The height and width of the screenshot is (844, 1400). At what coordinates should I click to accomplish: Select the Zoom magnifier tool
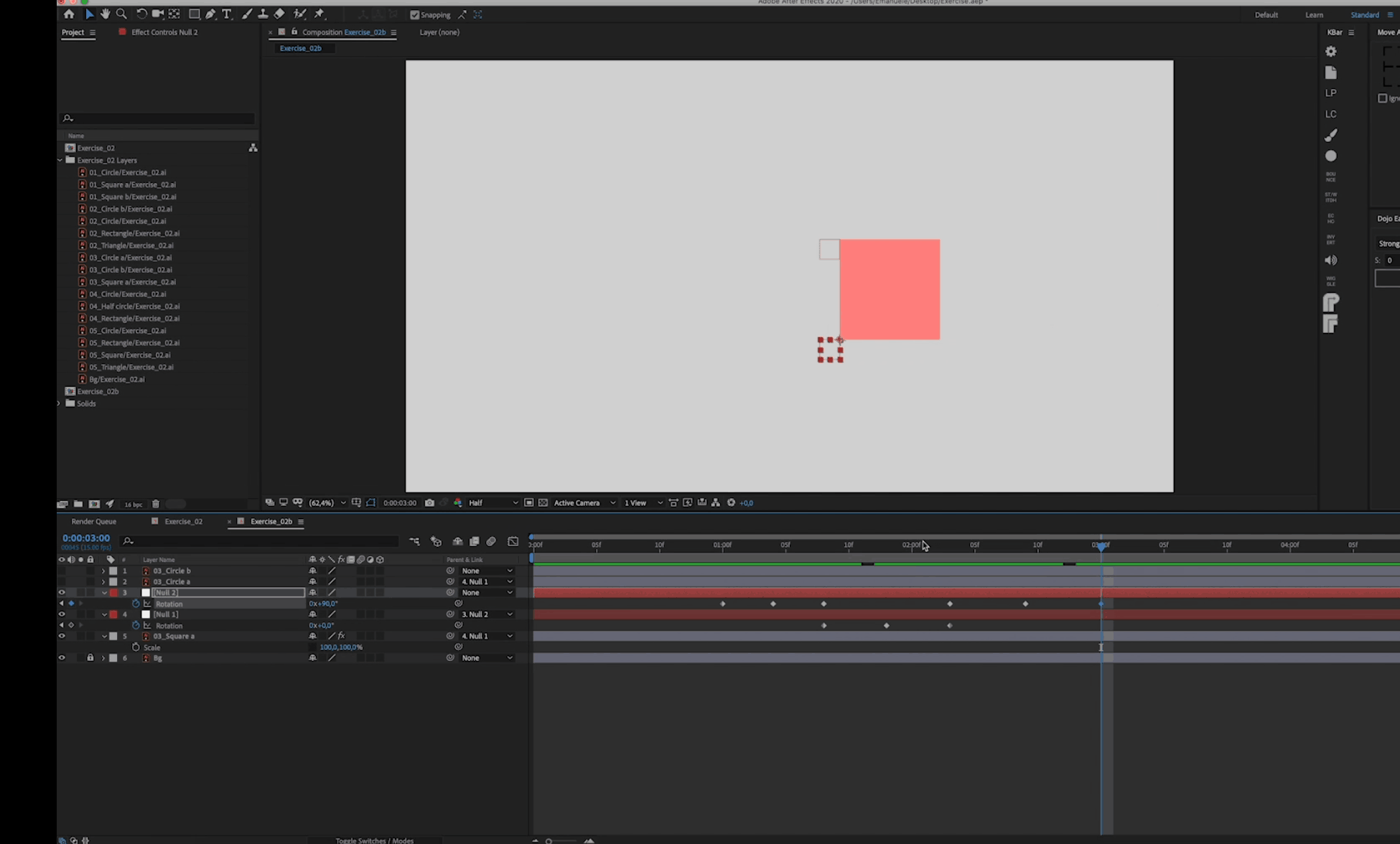[x=121, y=14]
